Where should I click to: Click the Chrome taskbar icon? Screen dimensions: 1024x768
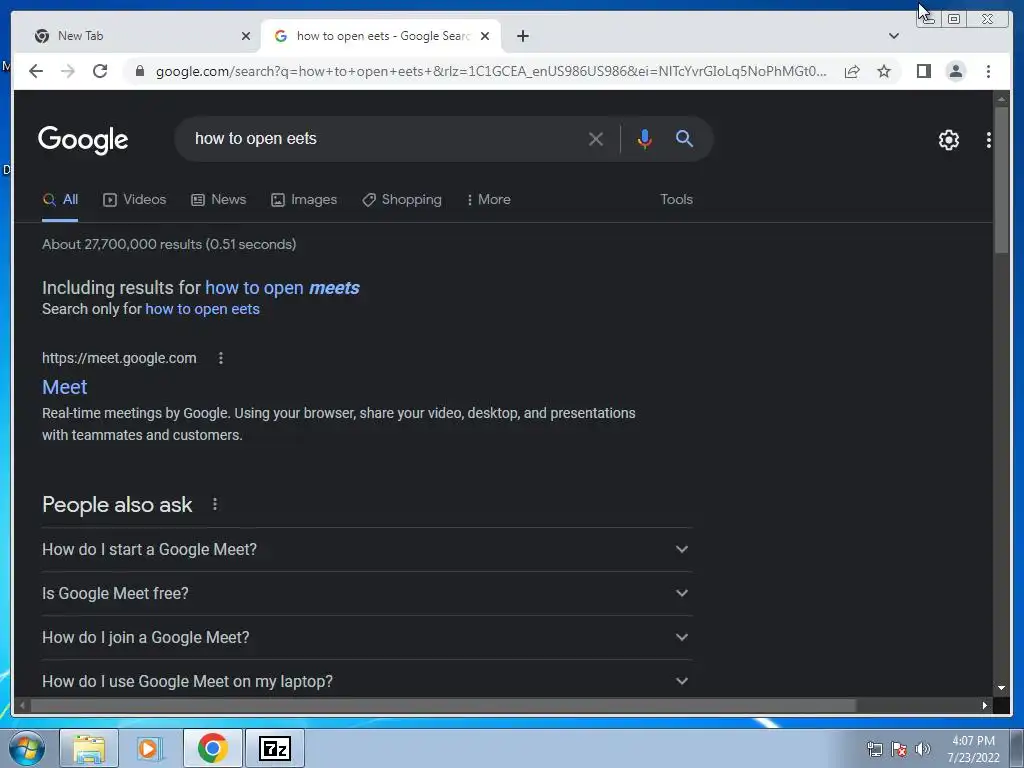(x=212, y=748)
